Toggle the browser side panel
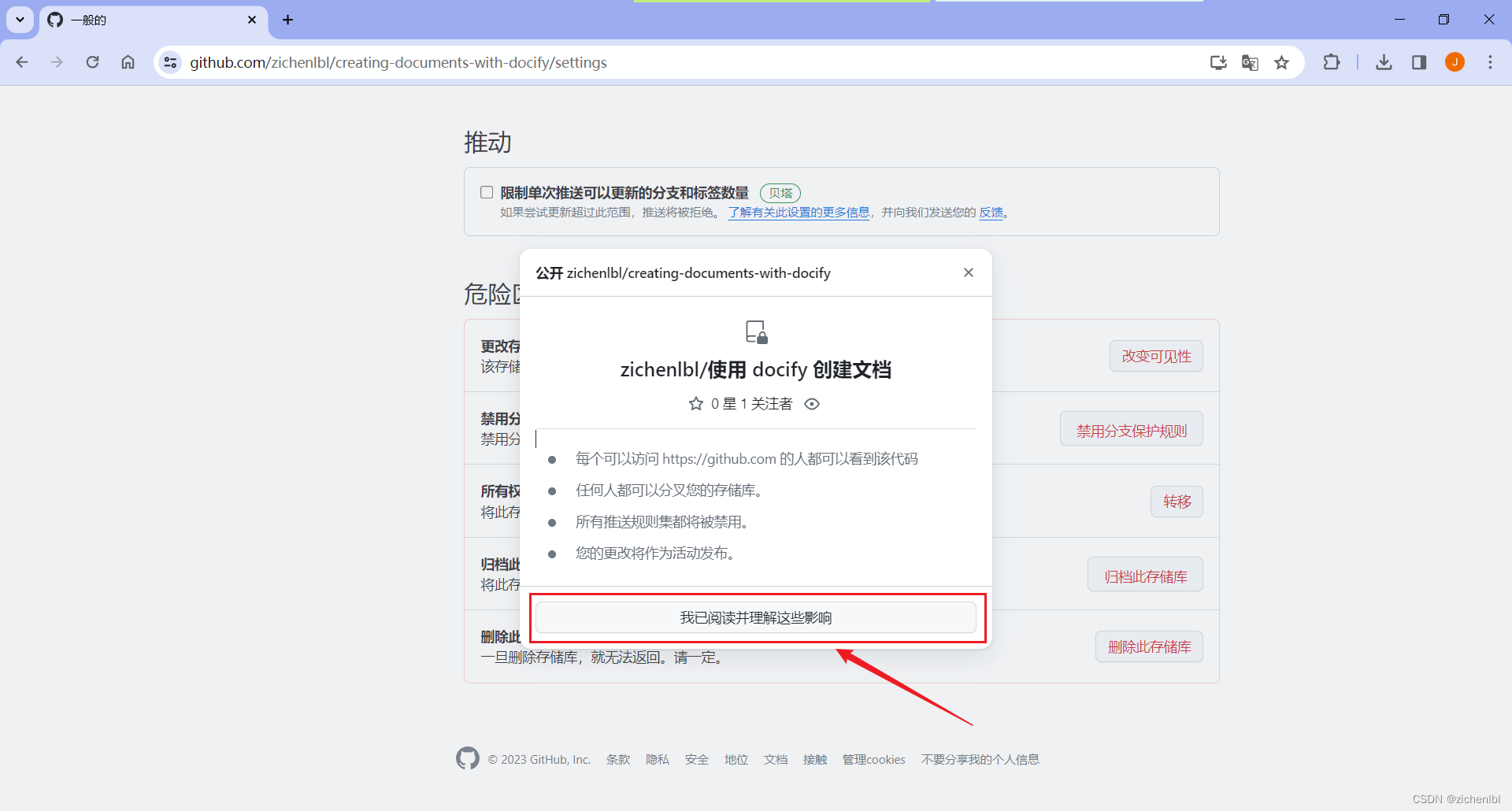The height and width of the screenshot is (811, 1512). pyautogui.click(x=1419, y=62)
